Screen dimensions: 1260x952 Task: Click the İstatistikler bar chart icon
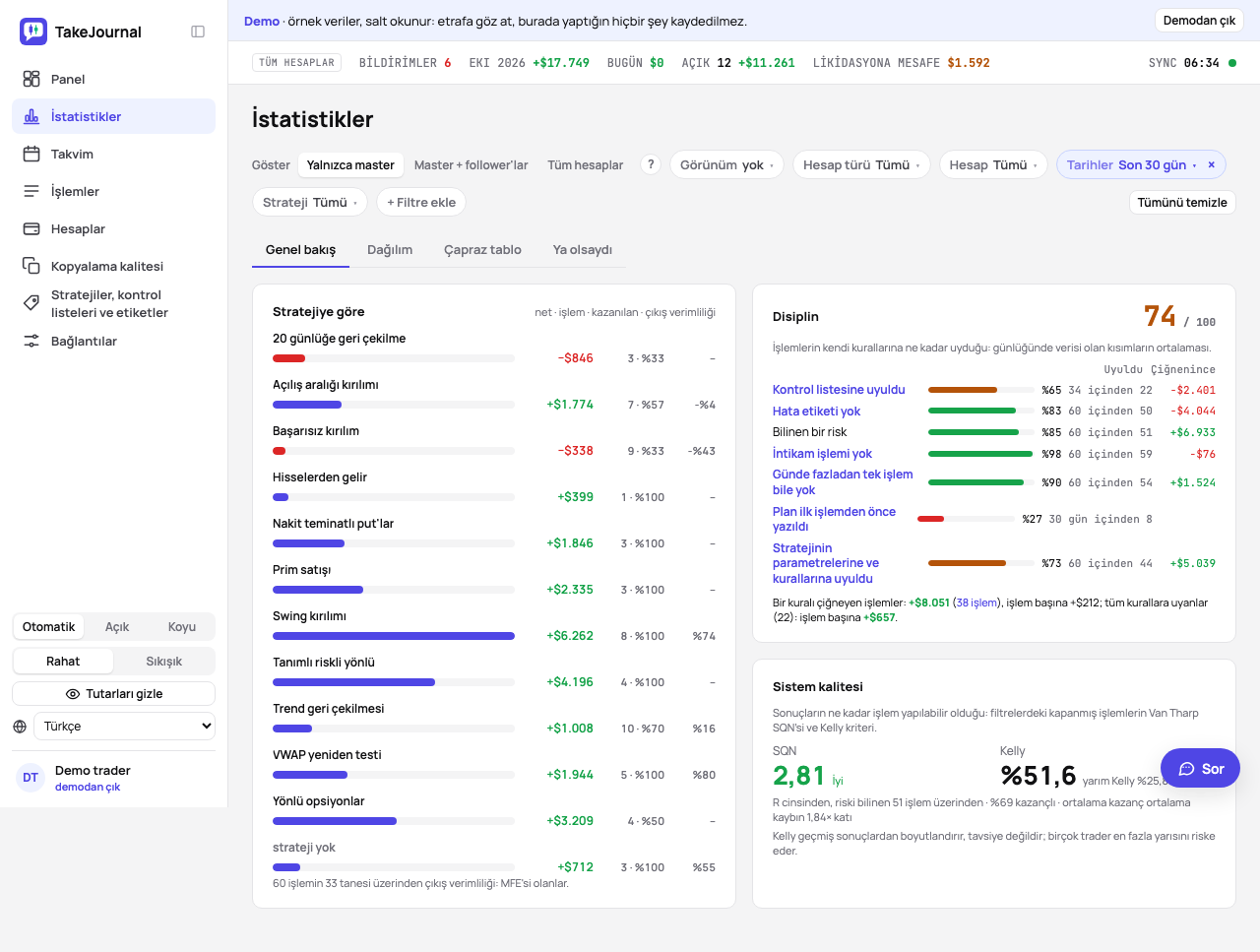(x=31, y=116)
